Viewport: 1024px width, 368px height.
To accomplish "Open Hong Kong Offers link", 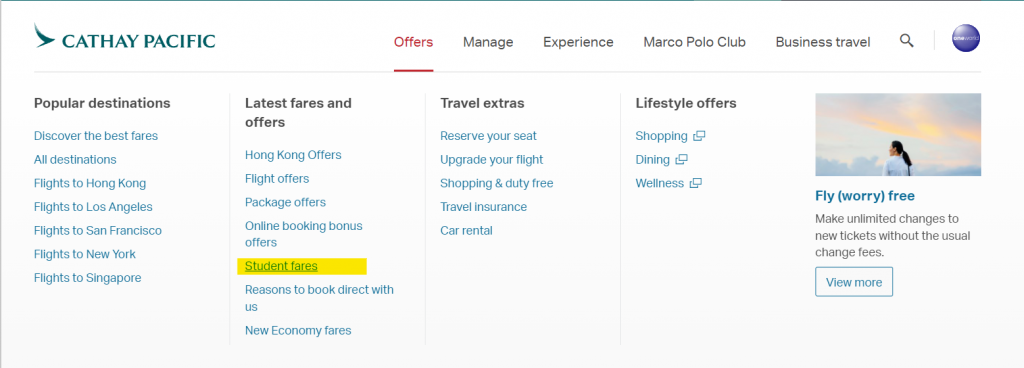I will click(293, 155).
